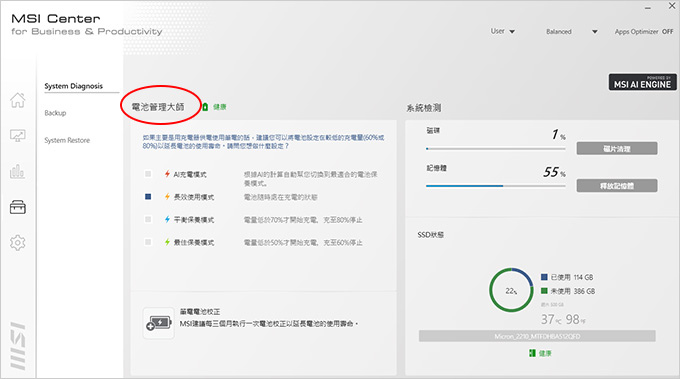Switch to the System Restore tab
The image size is (680, 379).
click(x=67, y=140)
